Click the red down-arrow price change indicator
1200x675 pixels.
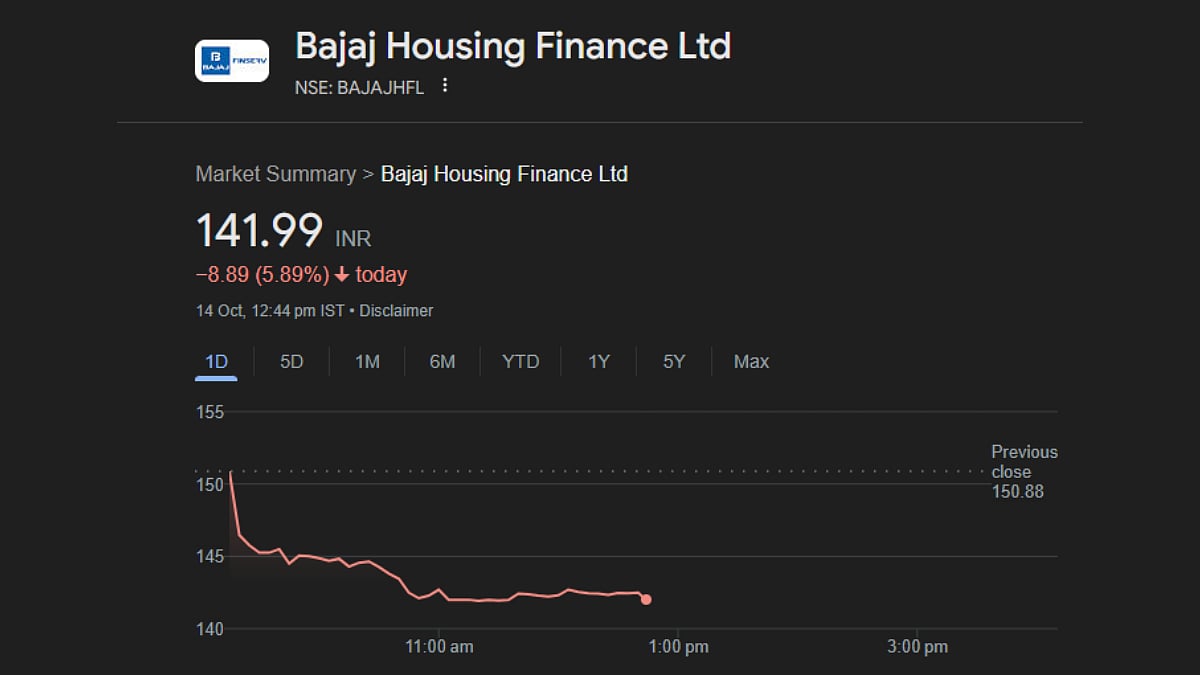341,275
